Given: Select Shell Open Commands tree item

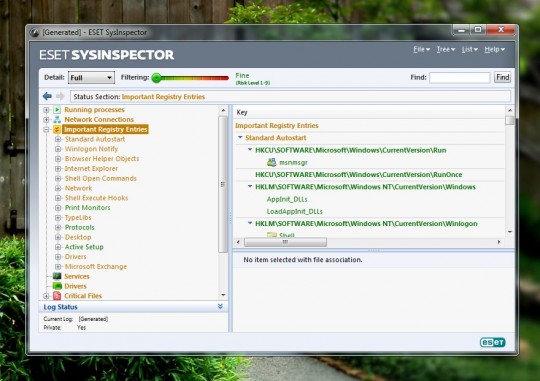Looking at the screenshot, I should tap(101, 178).
